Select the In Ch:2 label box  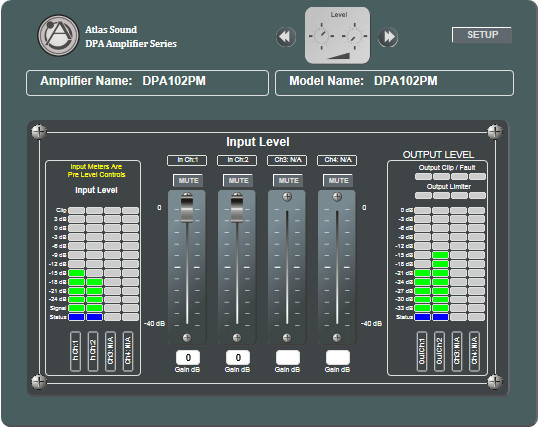[237, 160]
